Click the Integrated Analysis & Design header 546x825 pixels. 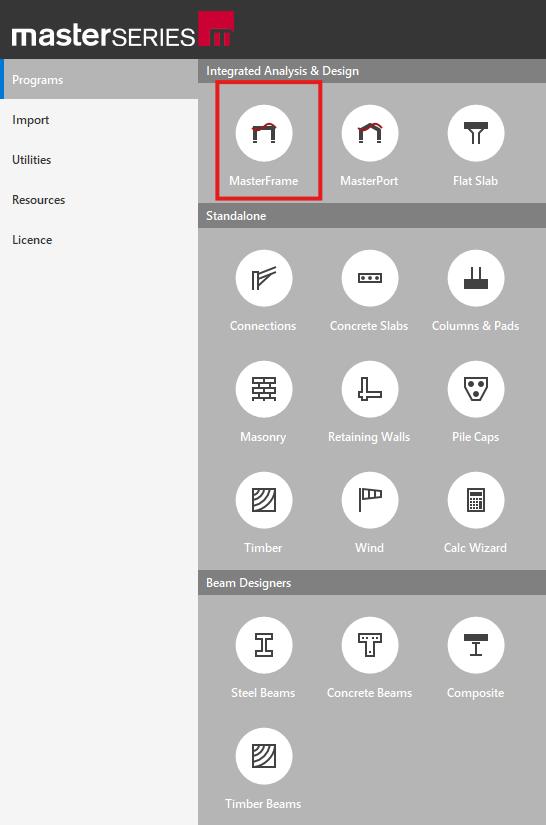372,71
